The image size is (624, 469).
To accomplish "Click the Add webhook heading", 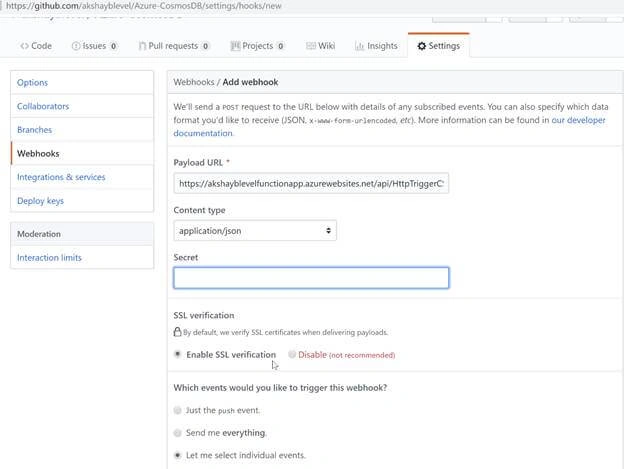I will coord(250,82).
